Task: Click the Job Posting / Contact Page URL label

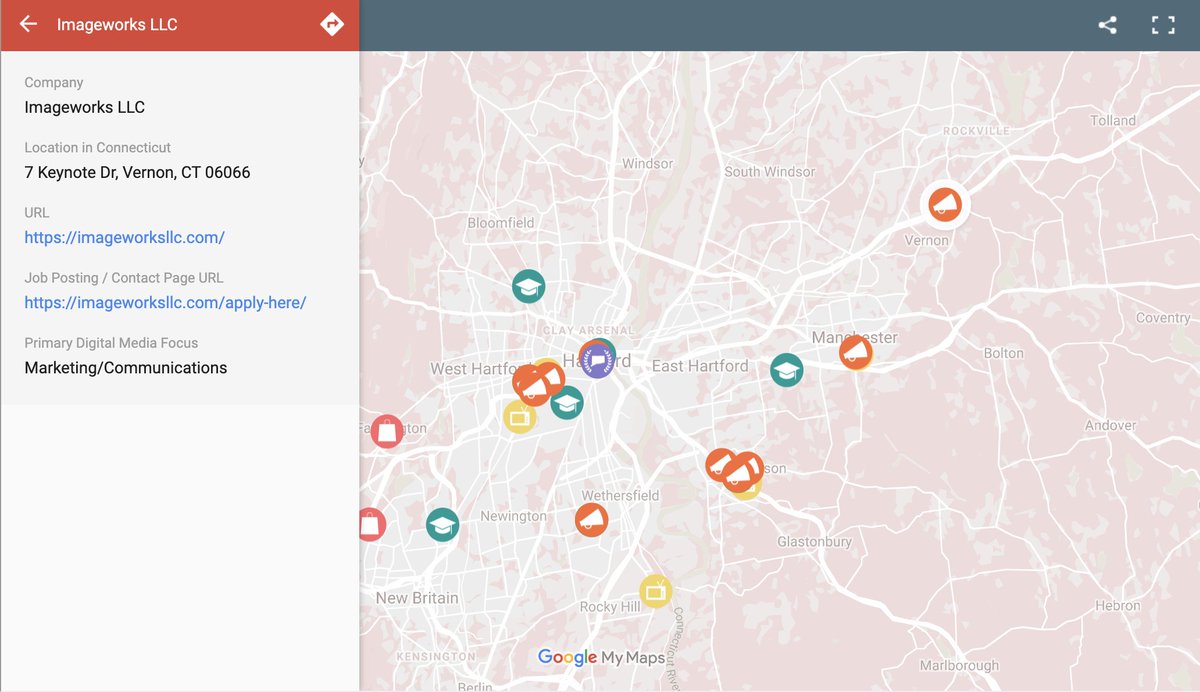Action: (124, 278)
